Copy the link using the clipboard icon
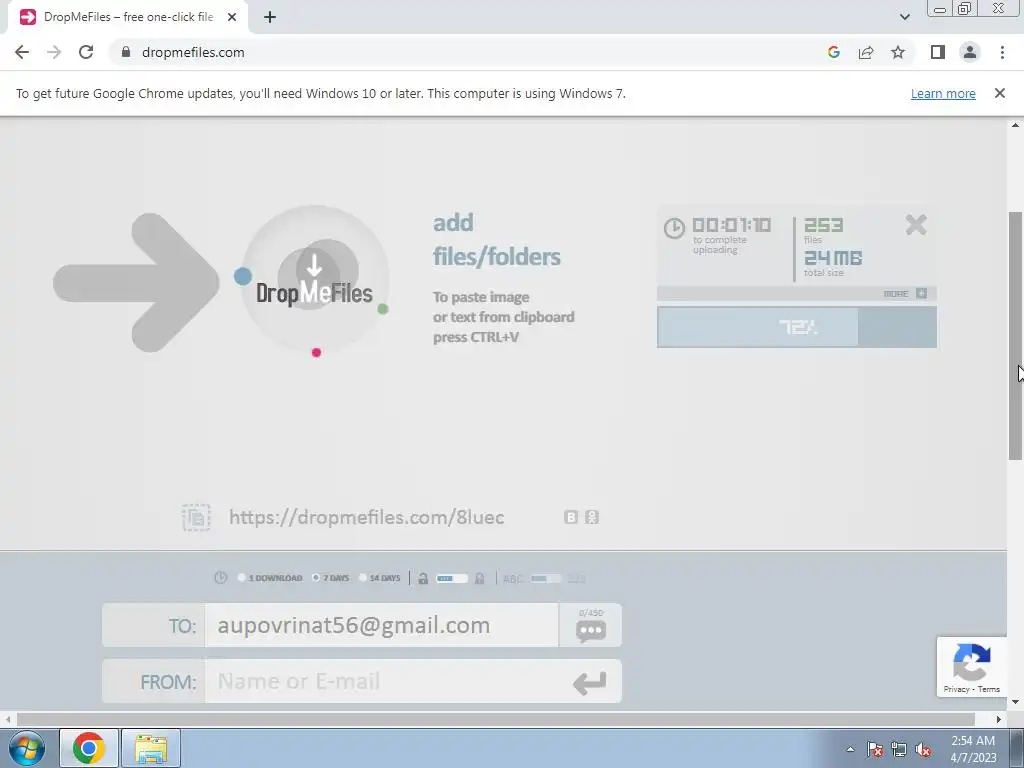This screenshot has height=768, width=1024. point(196,517)
